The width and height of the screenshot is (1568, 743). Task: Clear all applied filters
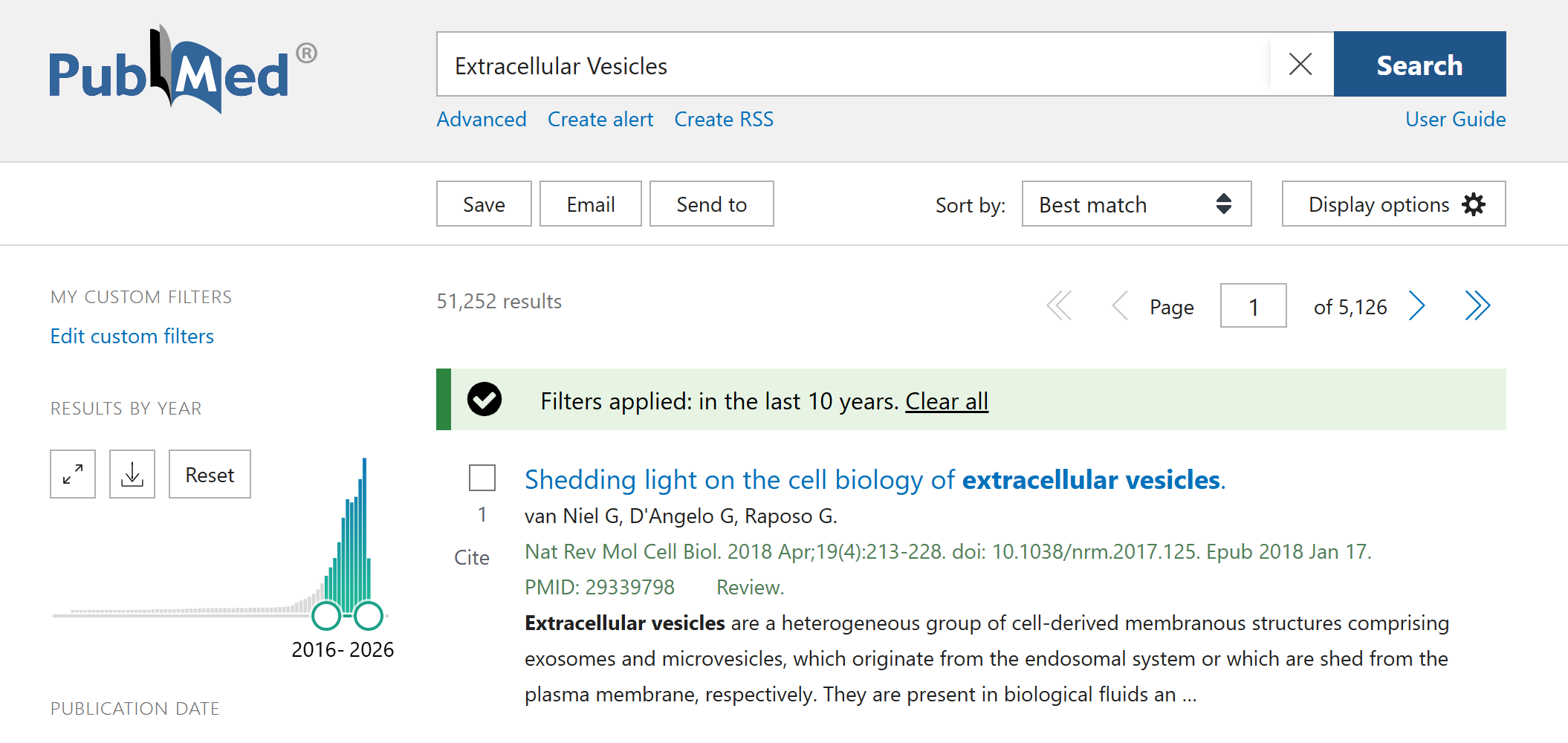[946, 401]
